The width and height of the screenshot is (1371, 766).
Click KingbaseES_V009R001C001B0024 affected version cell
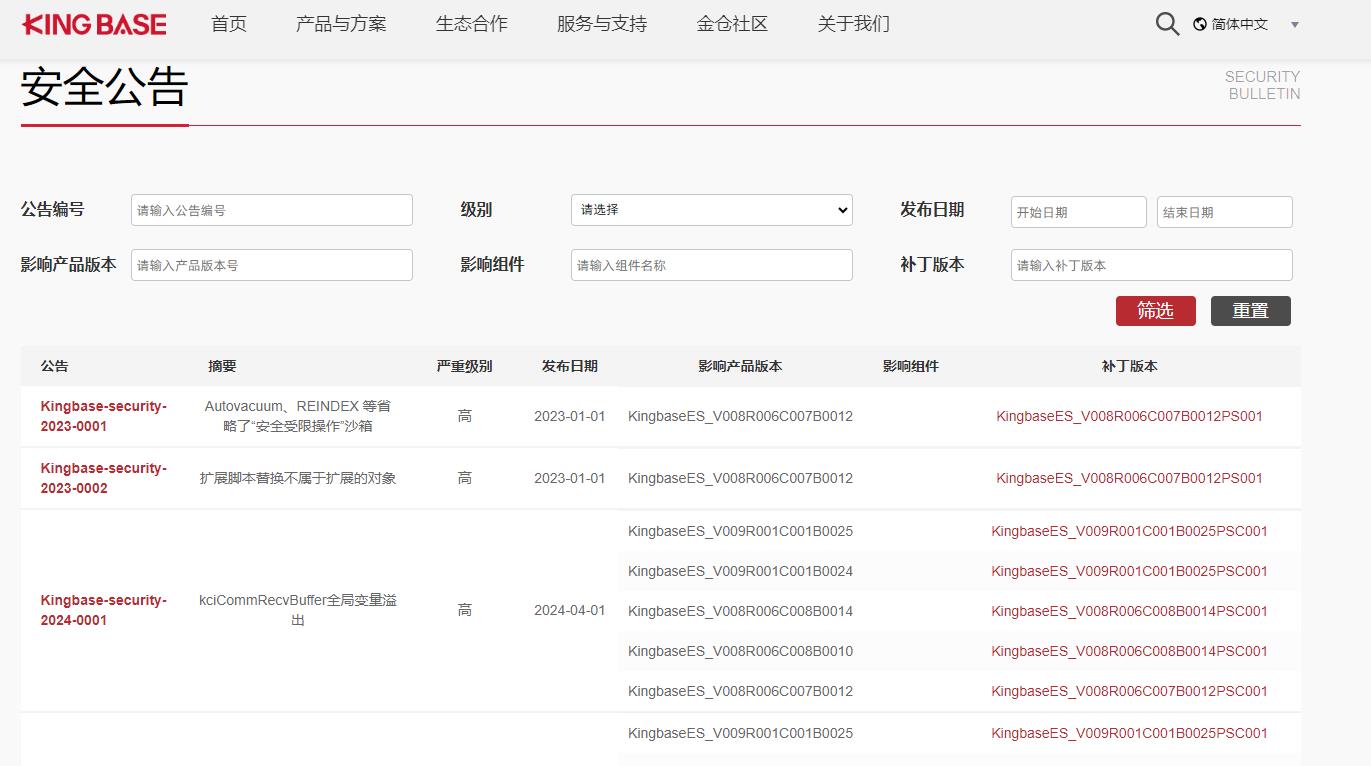(740, 571)
